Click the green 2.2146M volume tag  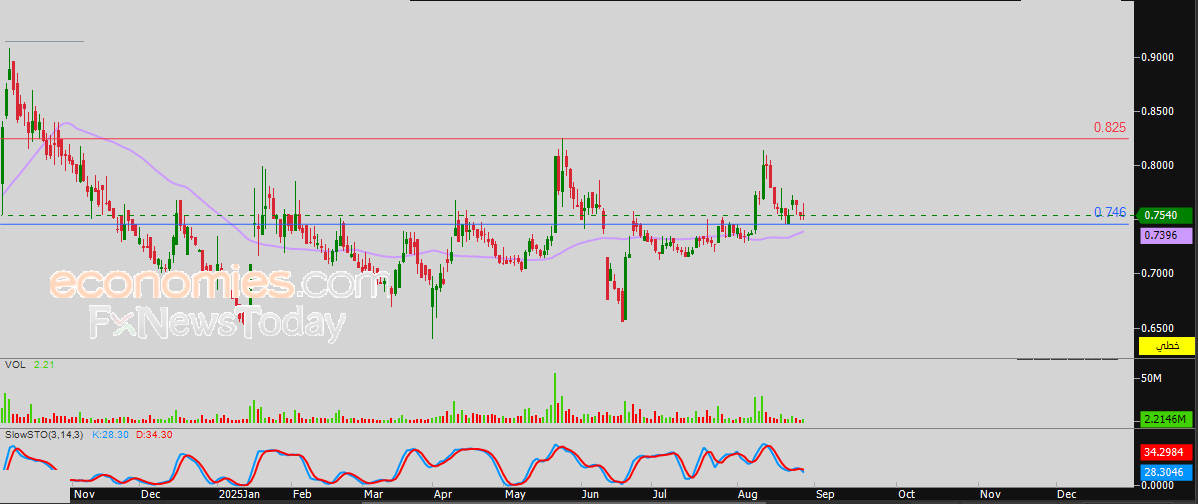pyautogui.click(x=1166, y=419)
